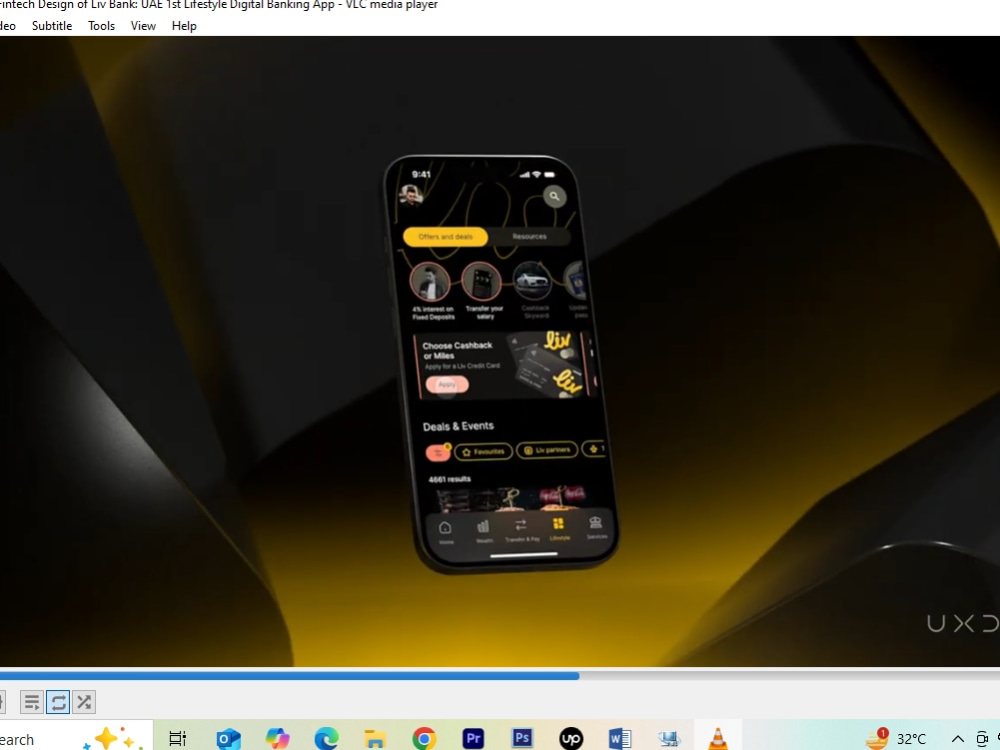1000x750 pixels.
Task: Click the blue played portion of seek bar
Action: pyautogui.click(x=290, y=675)
